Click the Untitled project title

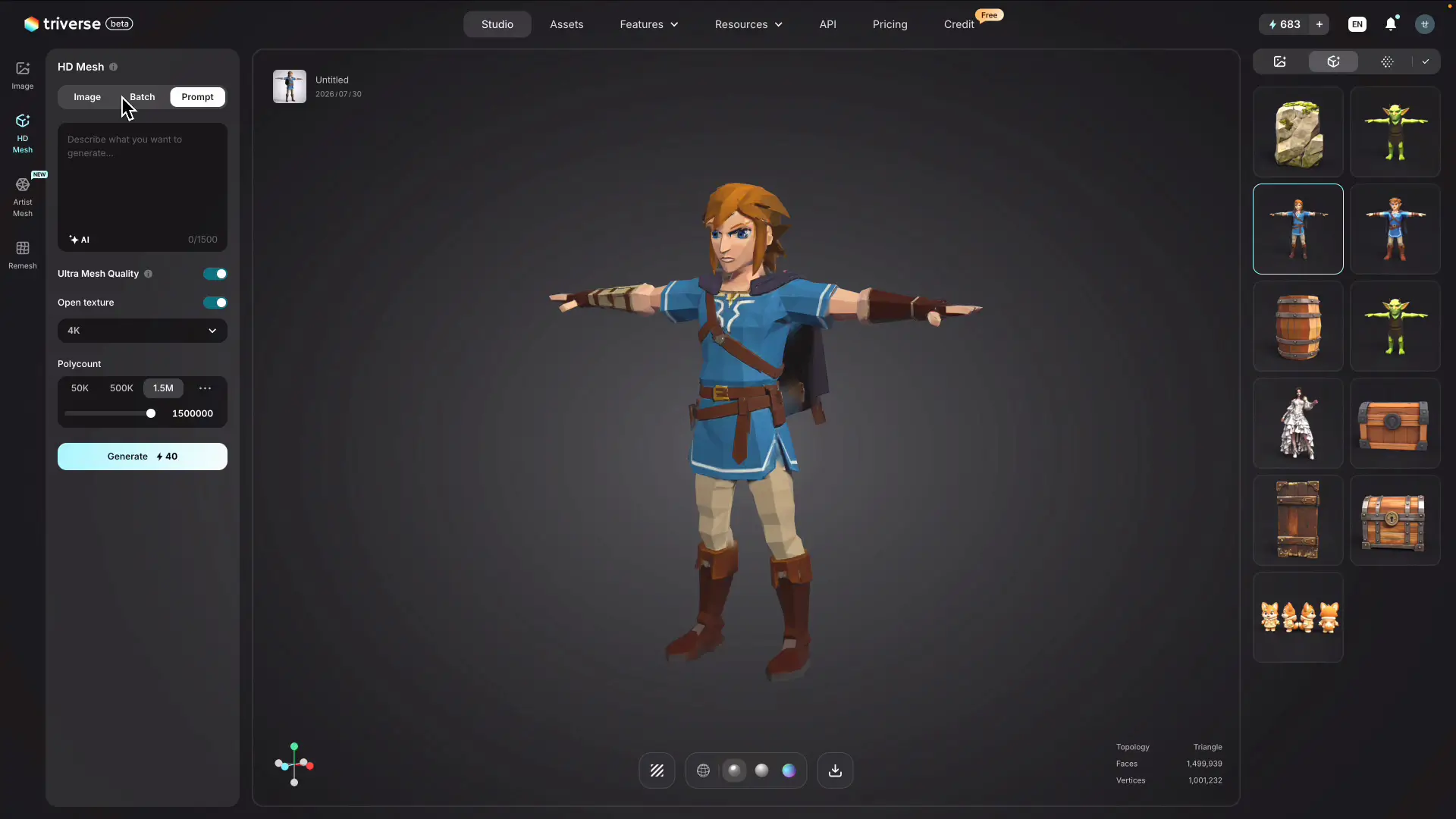[332, 80]
